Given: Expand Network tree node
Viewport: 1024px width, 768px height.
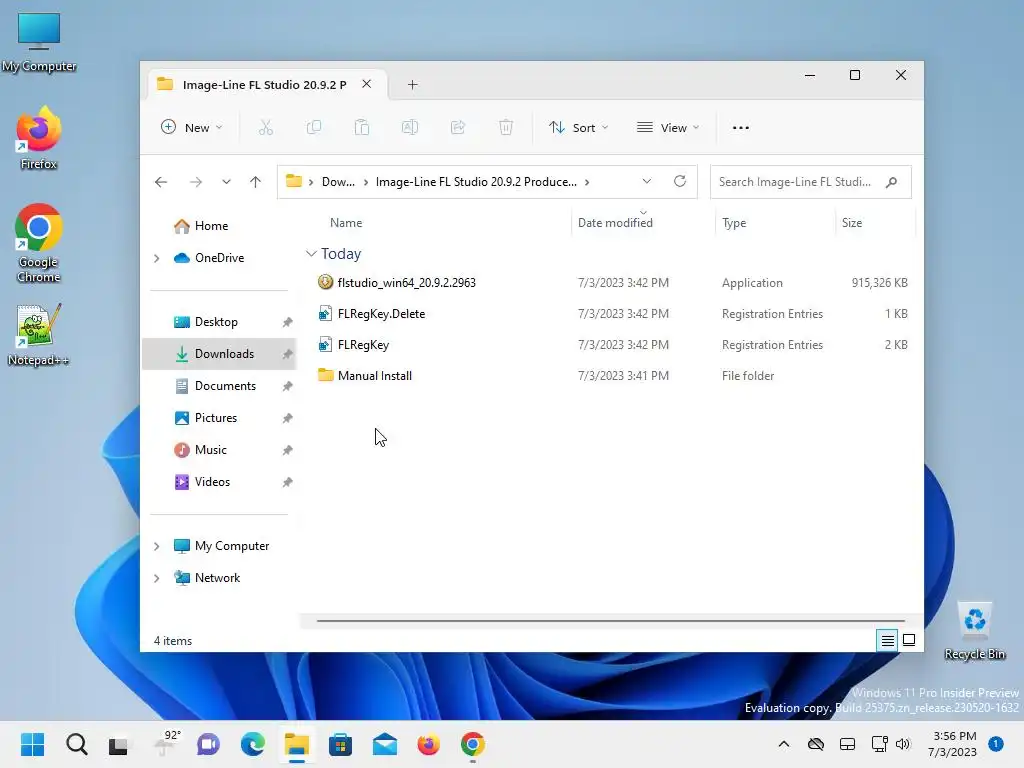Looking at the screenshot, I should [x=157, y=578].
